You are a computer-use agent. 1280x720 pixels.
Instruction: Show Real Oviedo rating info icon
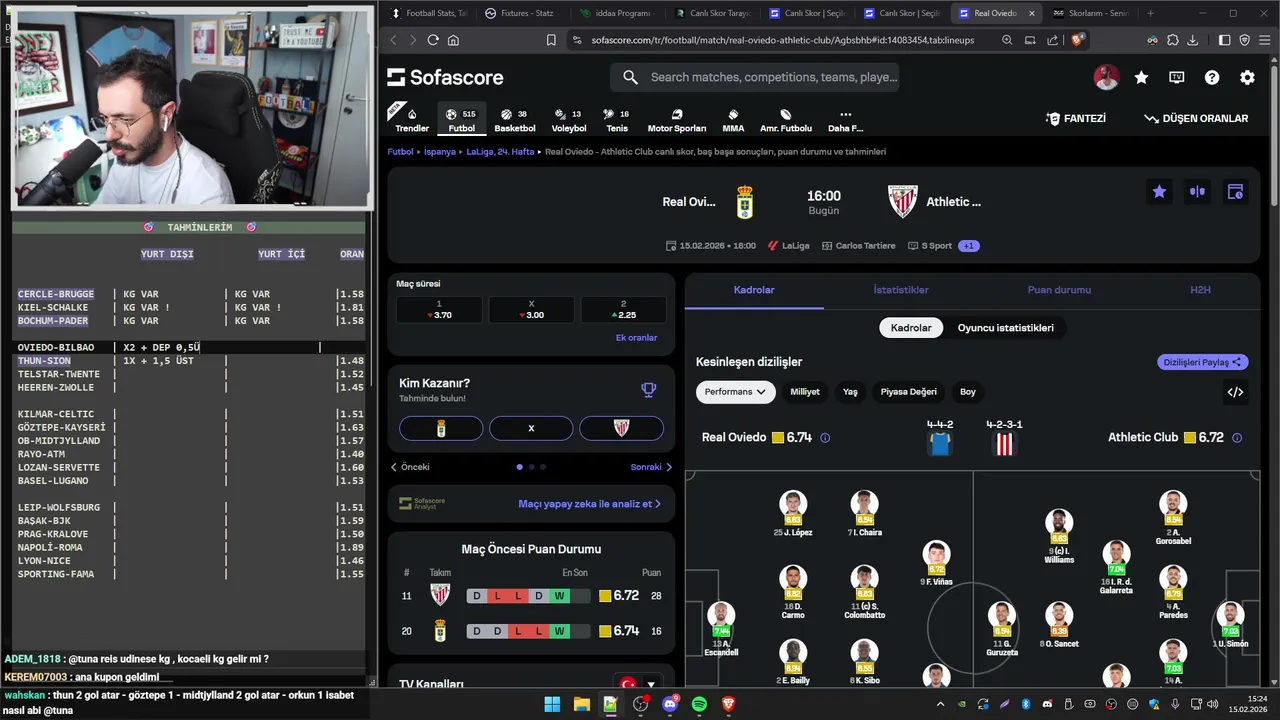click(825, 438)
